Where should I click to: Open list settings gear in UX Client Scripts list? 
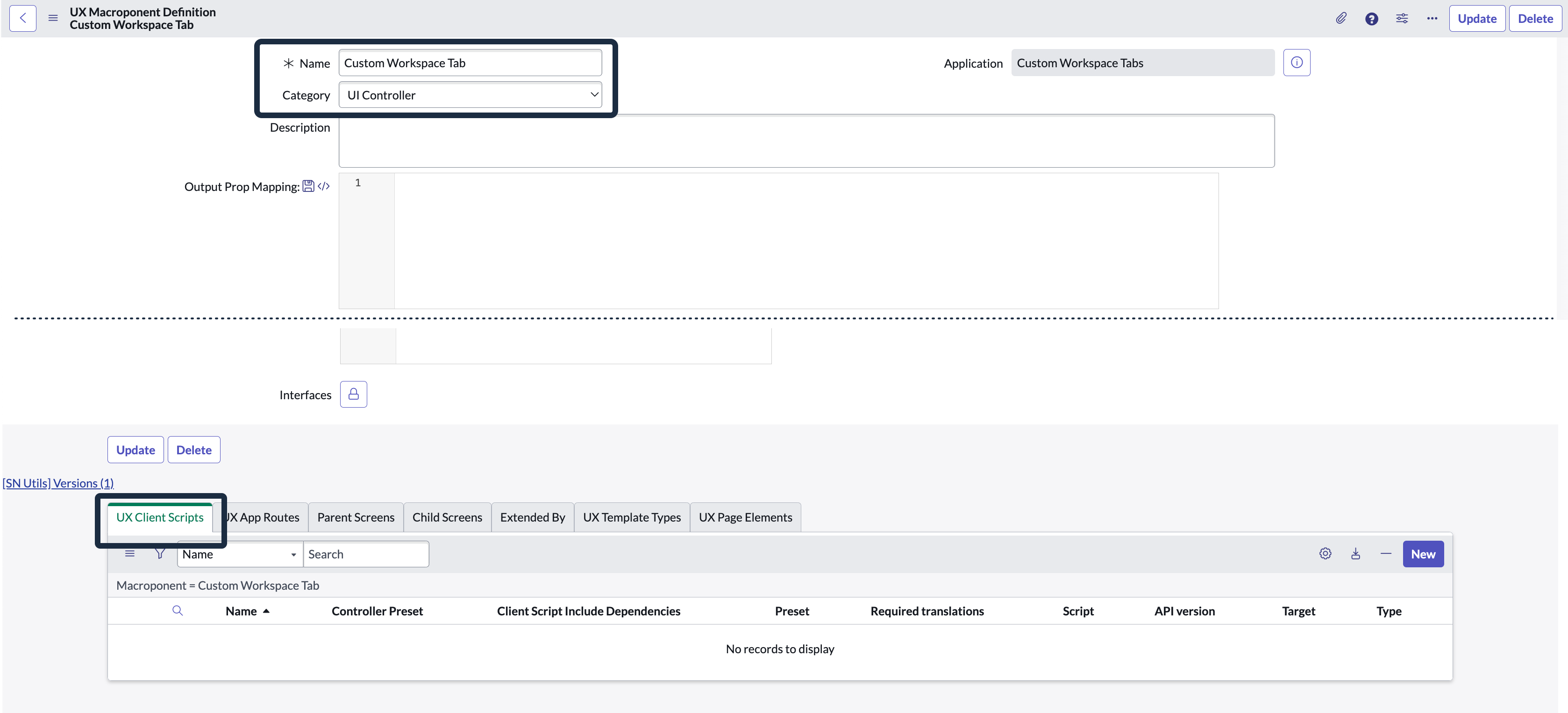(x=1325, y=554)
